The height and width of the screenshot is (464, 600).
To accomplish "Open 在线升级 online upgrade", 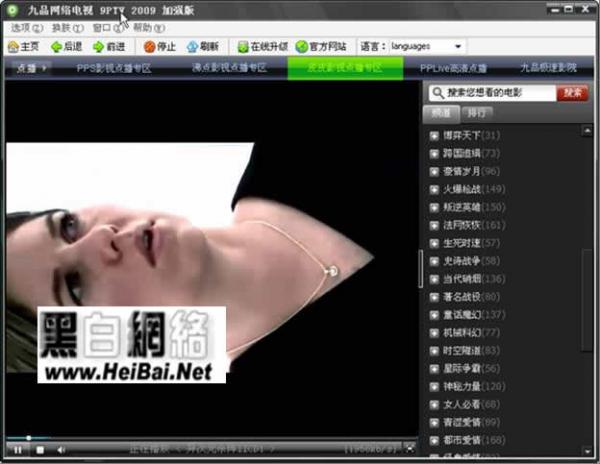I will click(x=262, y=47).
